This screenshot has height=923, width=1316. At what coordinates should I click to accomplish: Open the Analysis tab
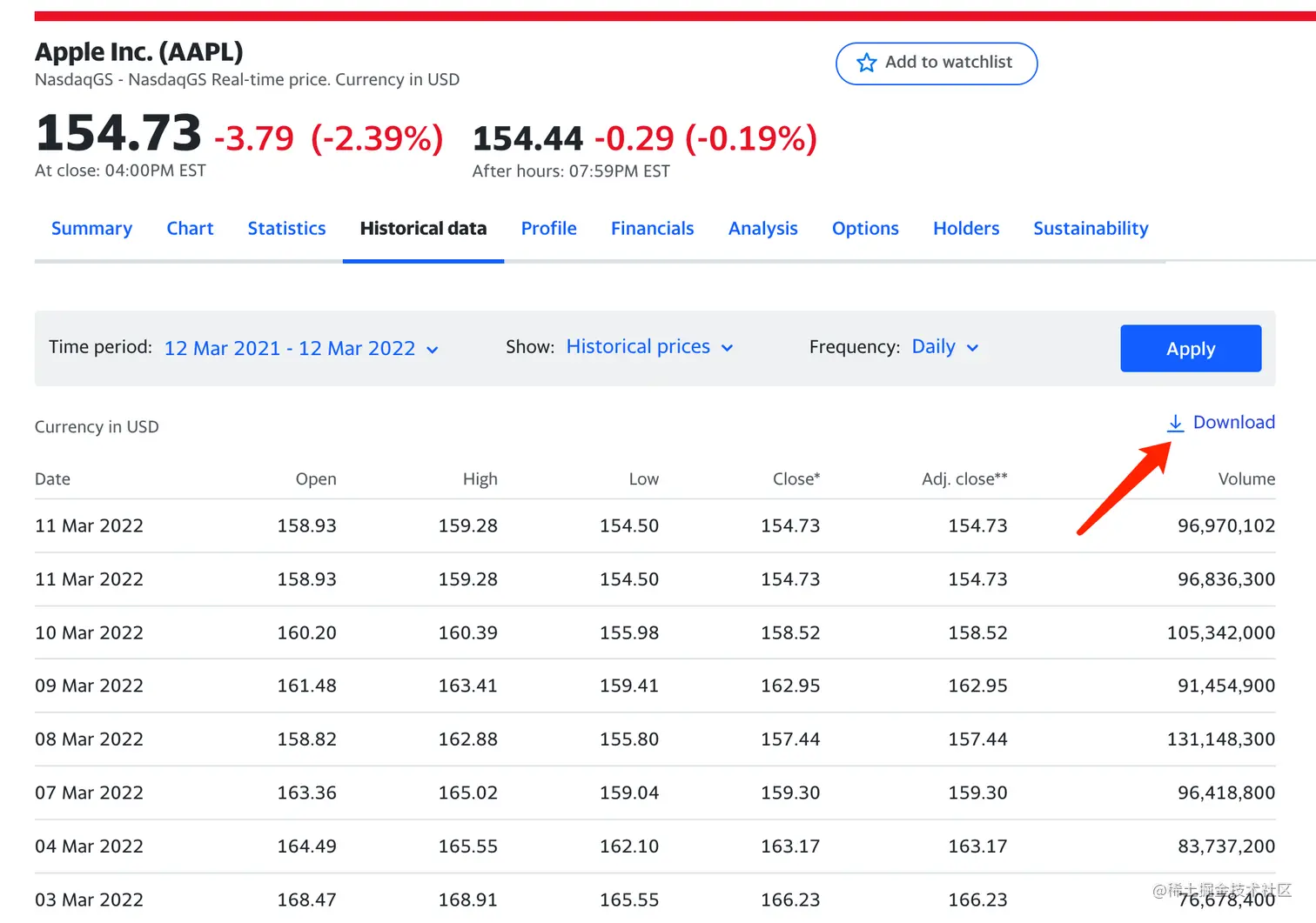tap(762, 228)
